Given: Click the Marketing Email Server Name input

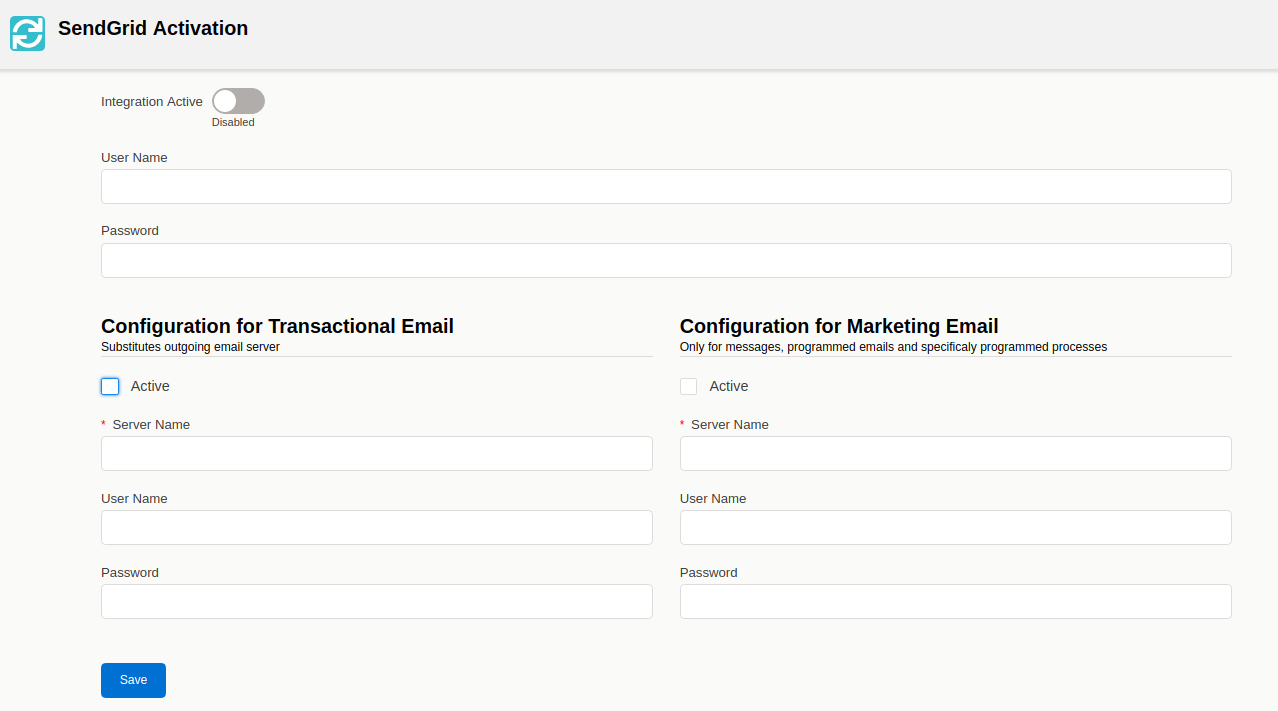Looking at the screenshot, I should pos(955,454).
